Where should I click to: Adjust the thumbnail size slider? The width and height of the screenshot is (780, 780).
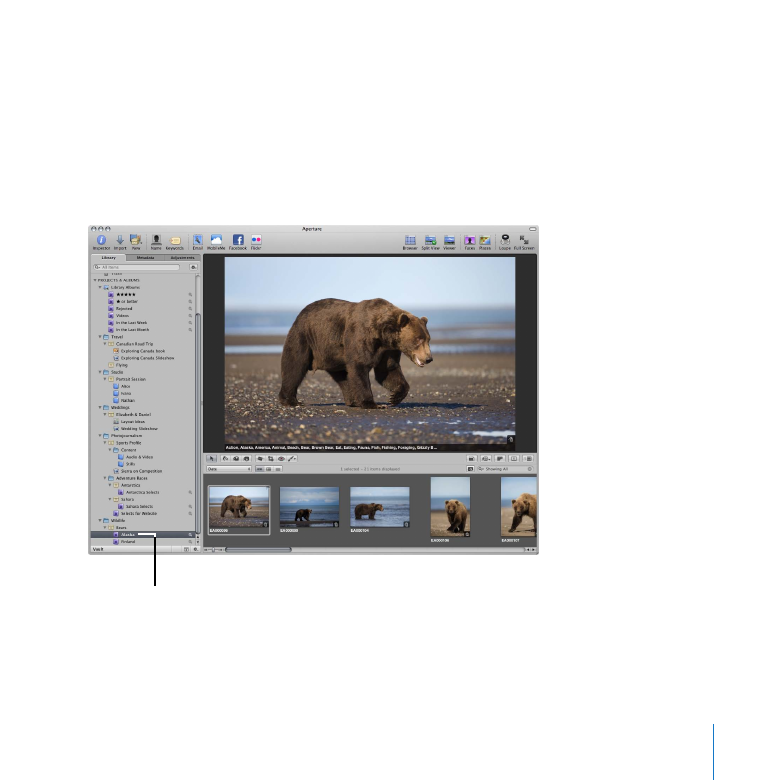click(x=214, y=550)
